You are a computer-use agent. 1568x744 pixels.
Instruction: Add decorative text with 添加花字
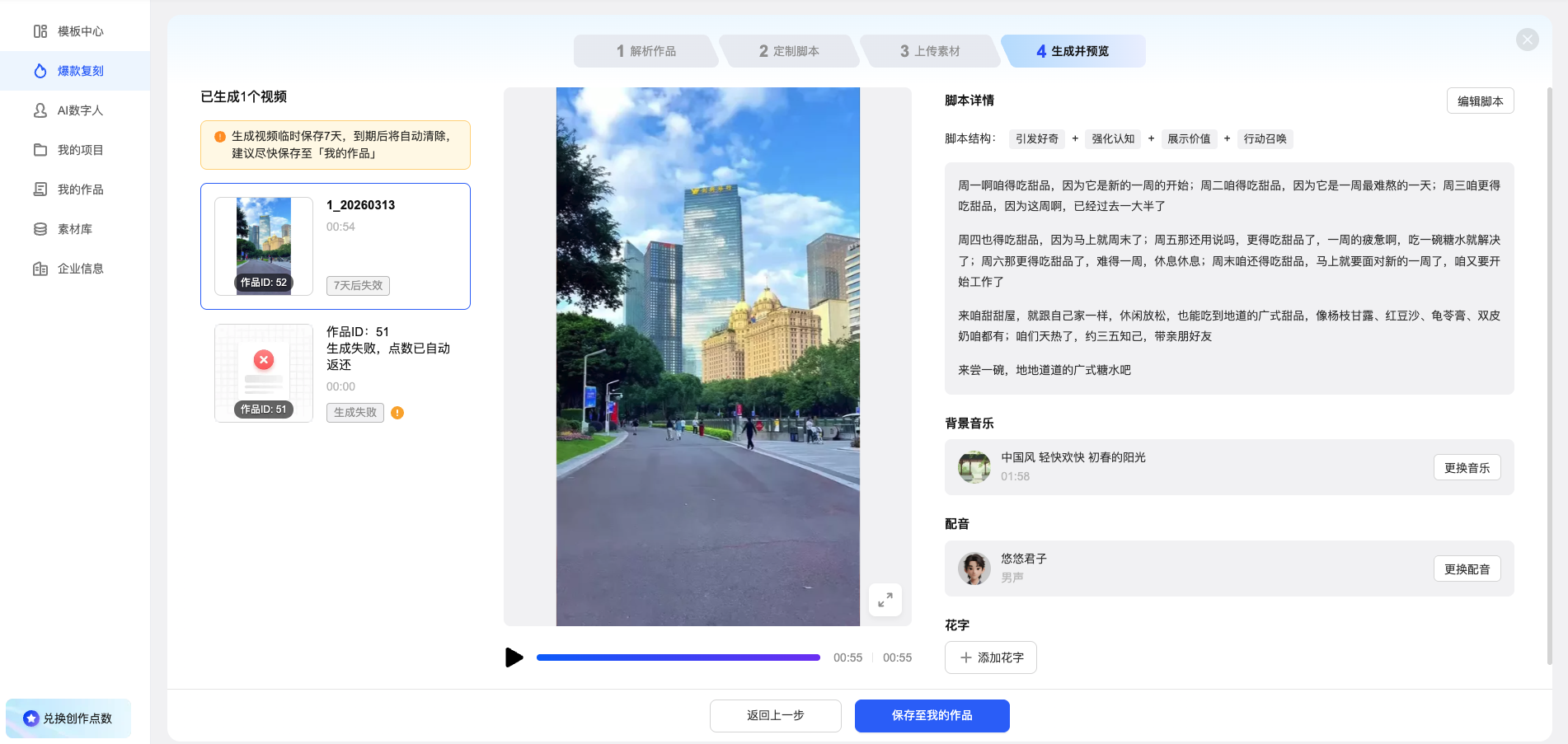click(x=991, y=657)
